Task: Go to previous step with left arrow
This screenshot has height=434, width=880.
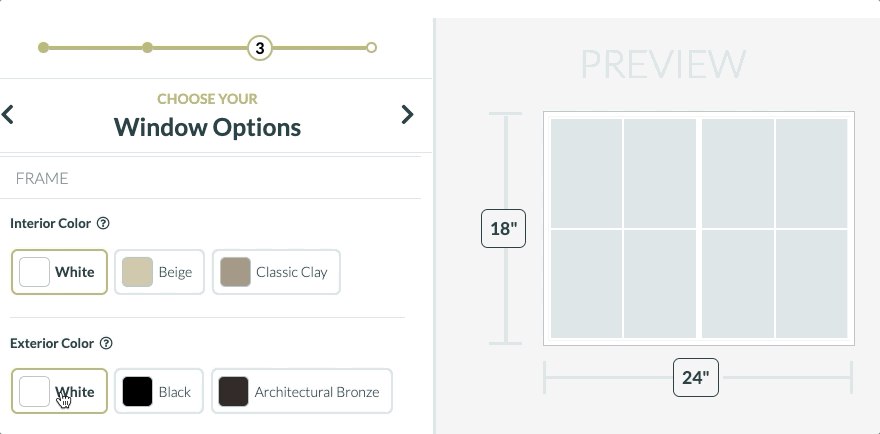Action: tap(8, 114)
